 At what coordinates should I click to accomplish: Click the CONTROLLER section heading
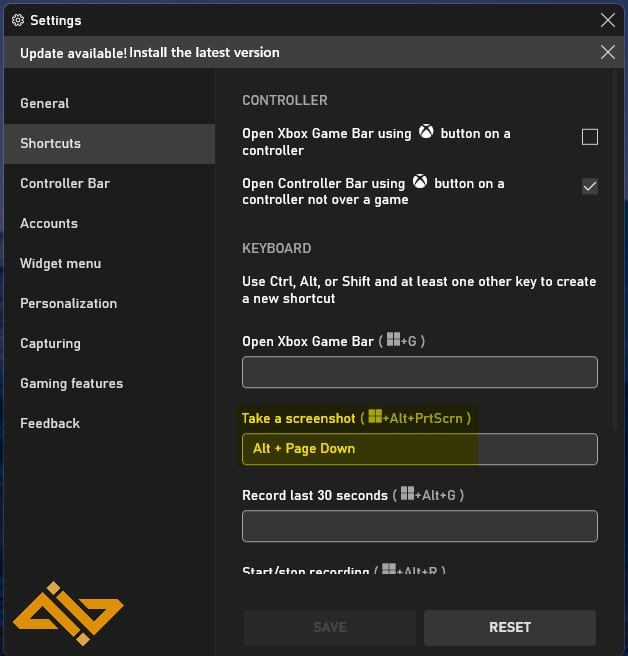tap(285, 100)
